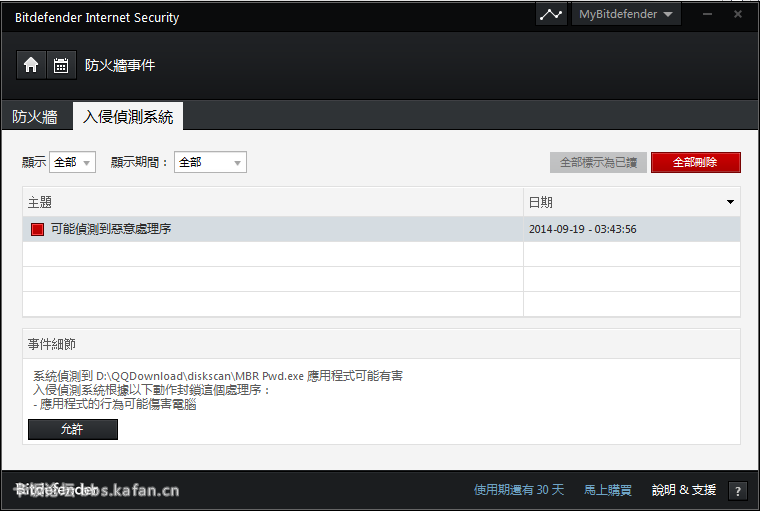
Task: Click the red alert icon in the event row
Action: [37, 229]
